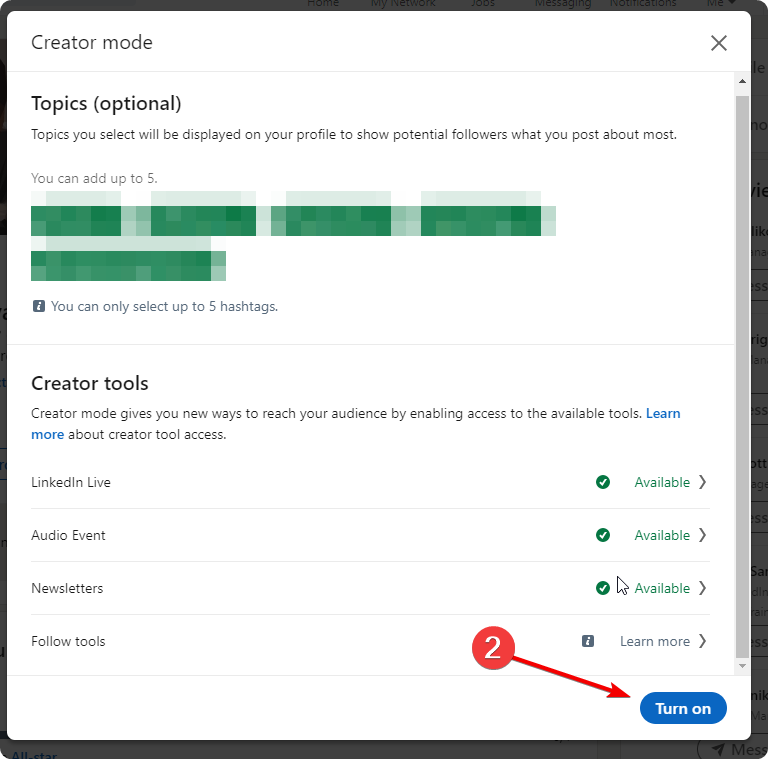
Task: Expand Follow tools with the chevron
Action: (x=702, y=641)
